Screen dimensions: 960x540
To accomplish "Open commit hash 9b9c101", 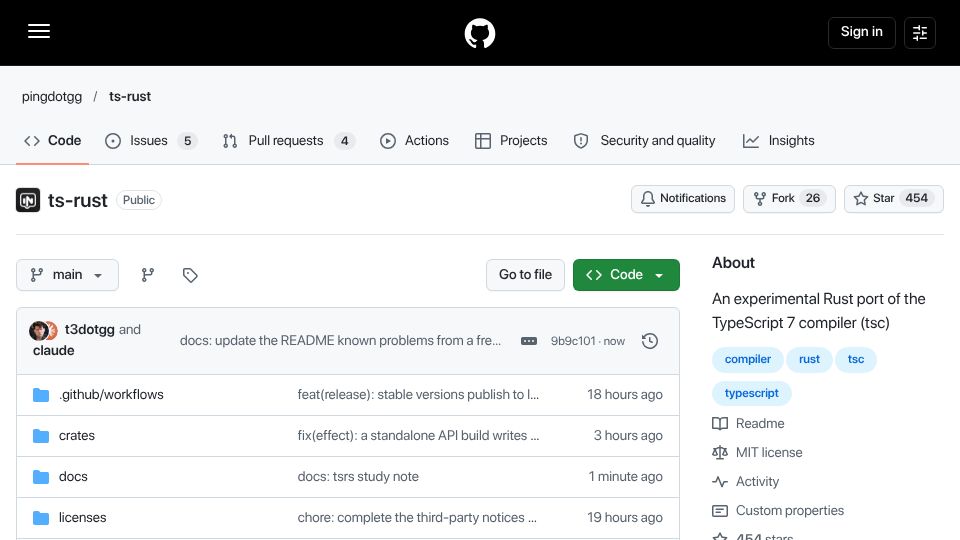I will (x=573, y=341).
